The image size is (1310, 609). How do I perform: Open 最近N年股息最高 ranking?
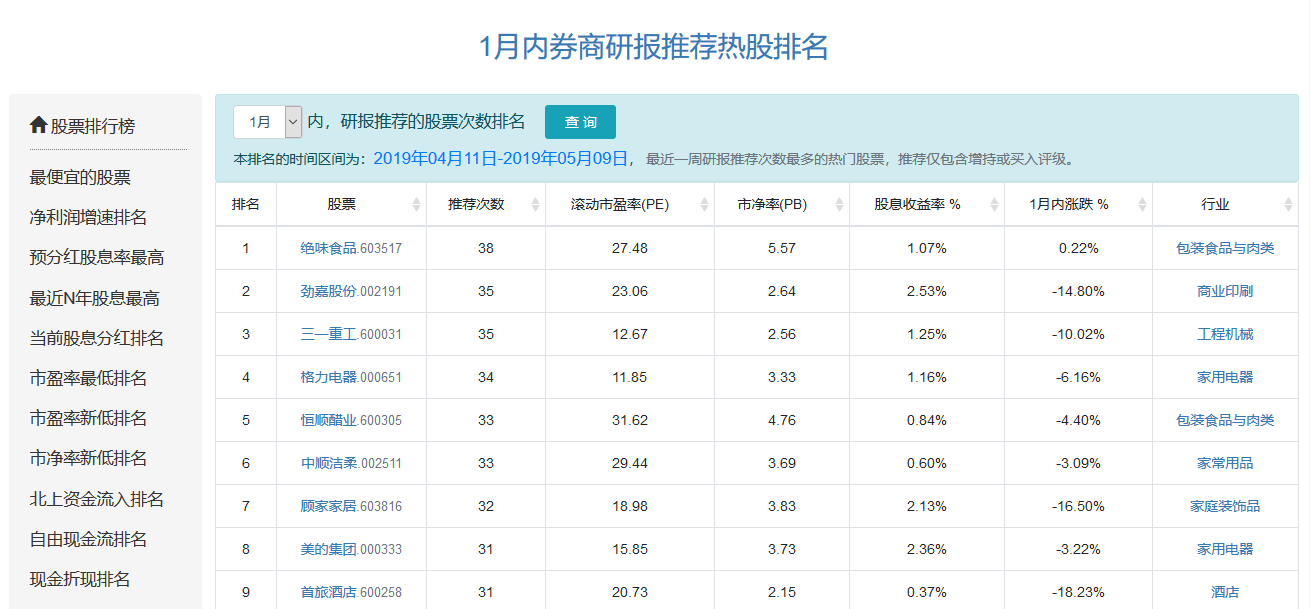point(94,298)
